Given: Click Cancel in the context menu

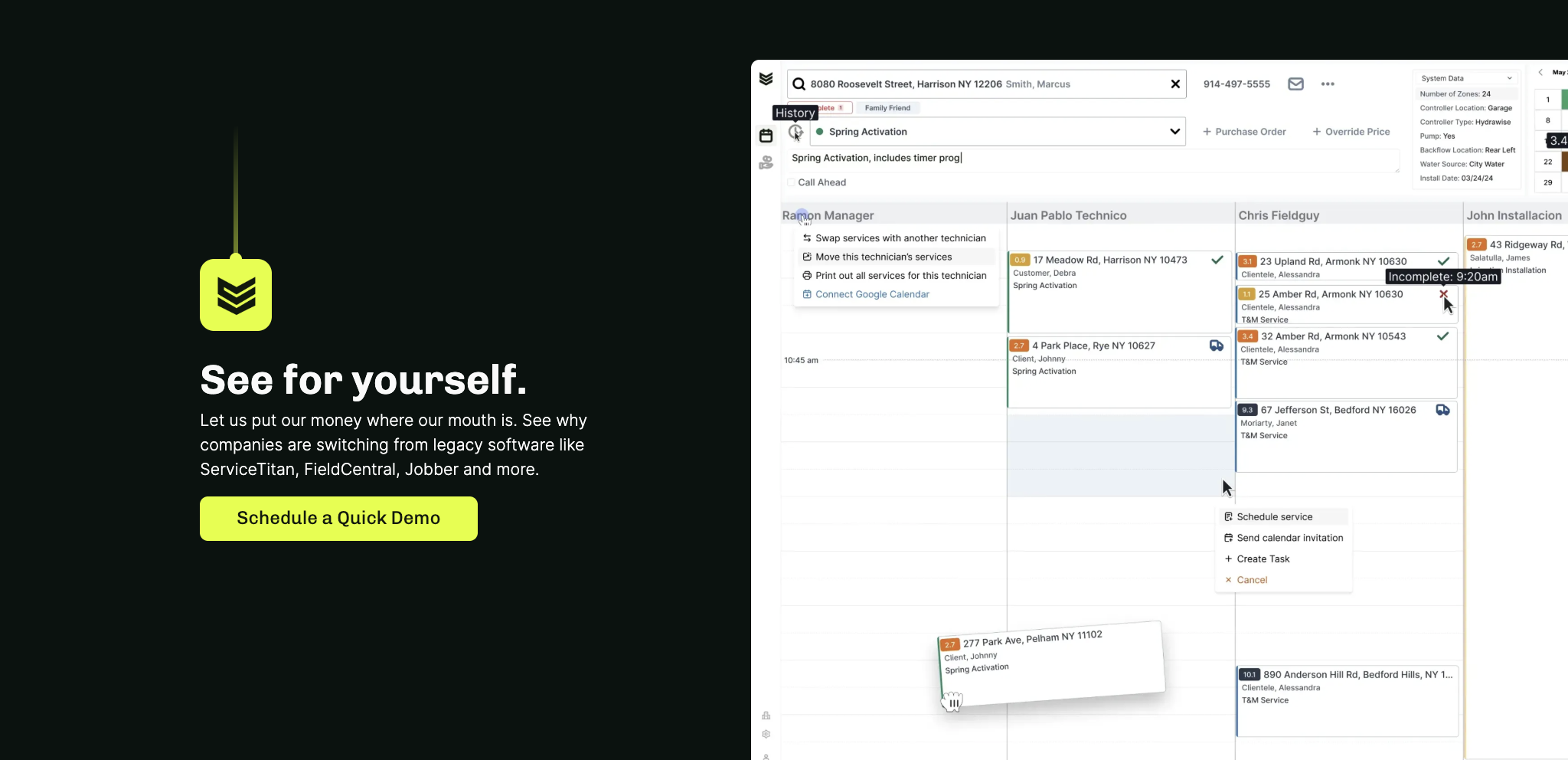Looking at the screenshot, I should point(1252,580).
